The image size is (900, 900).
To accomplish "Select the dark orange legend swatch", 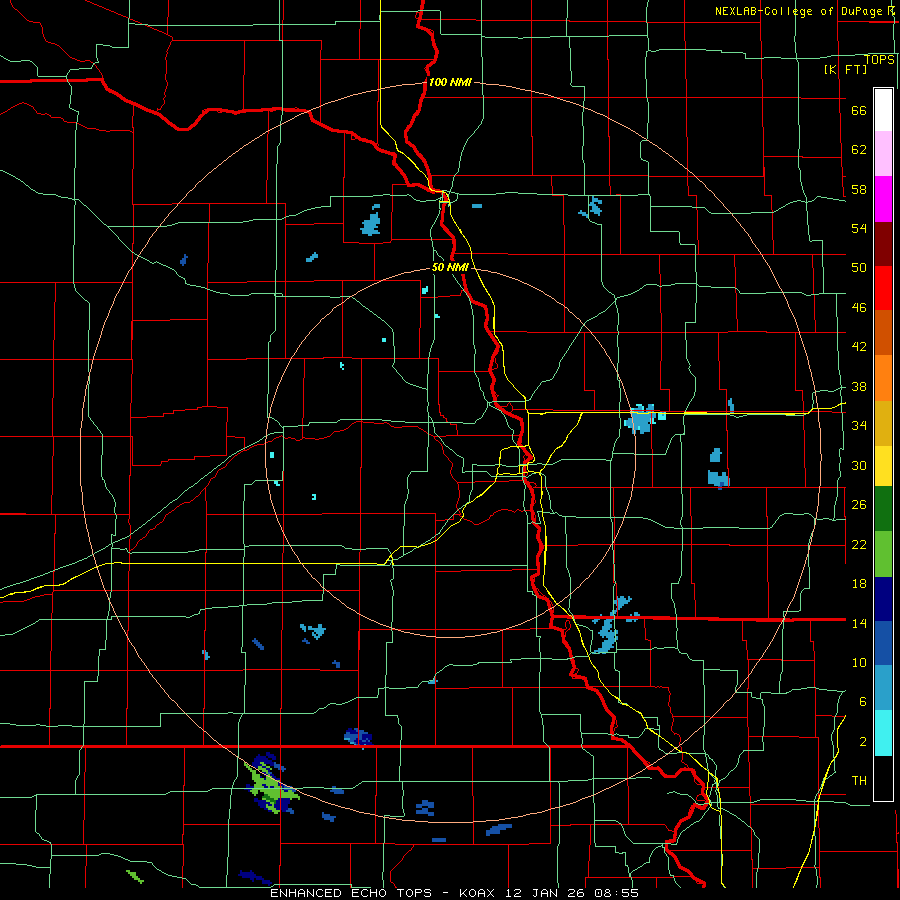I will [x=883, y=333].
